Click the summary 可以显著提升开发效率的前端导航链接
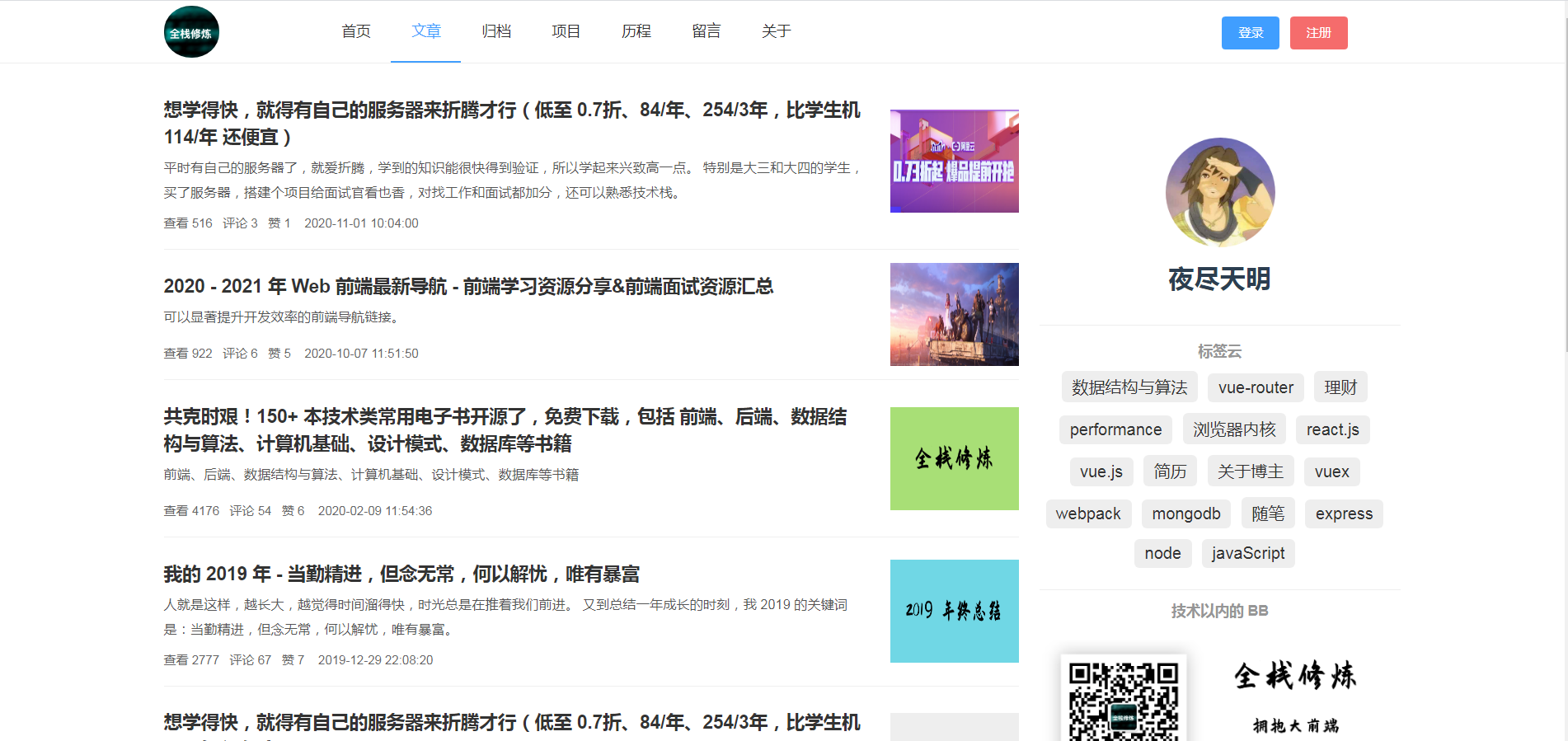The image size is (1568, 741). click(x=282, y=317)
